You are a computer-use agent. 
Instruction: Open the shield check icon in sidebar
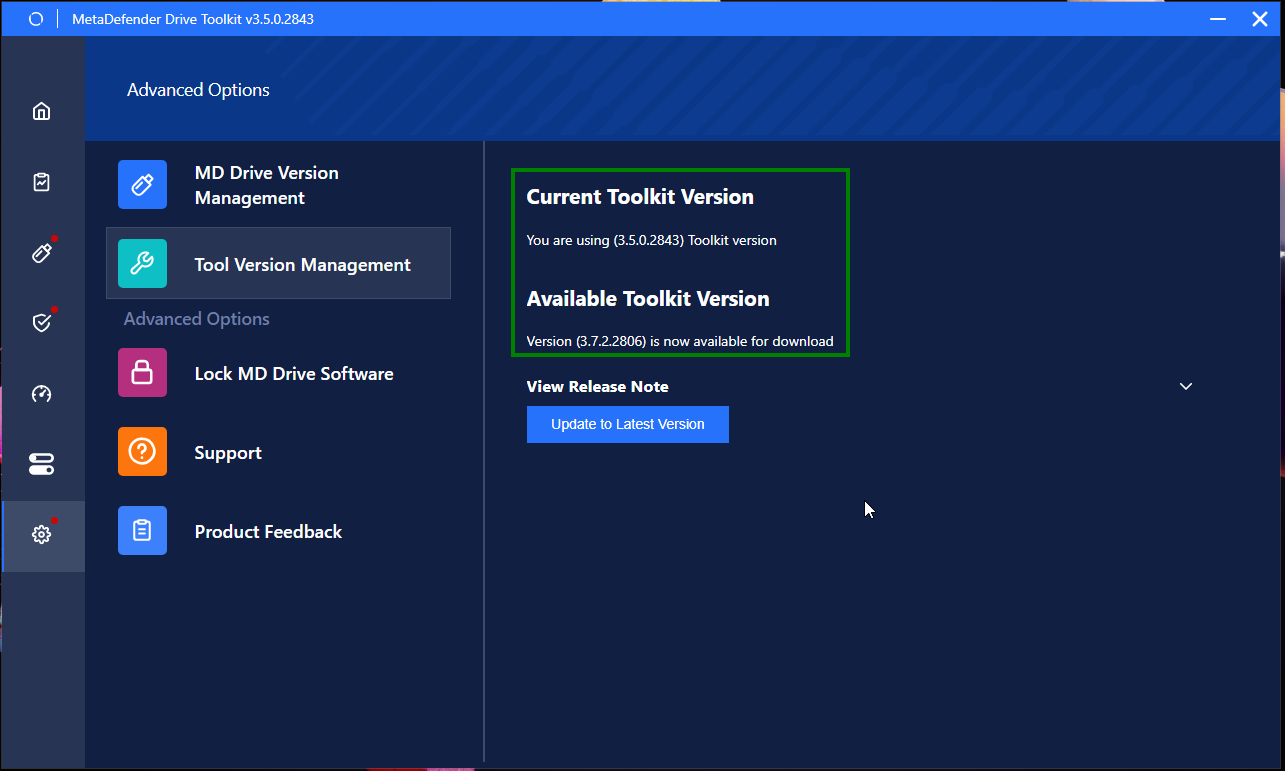pyautogui.click(x=41, y=323)
